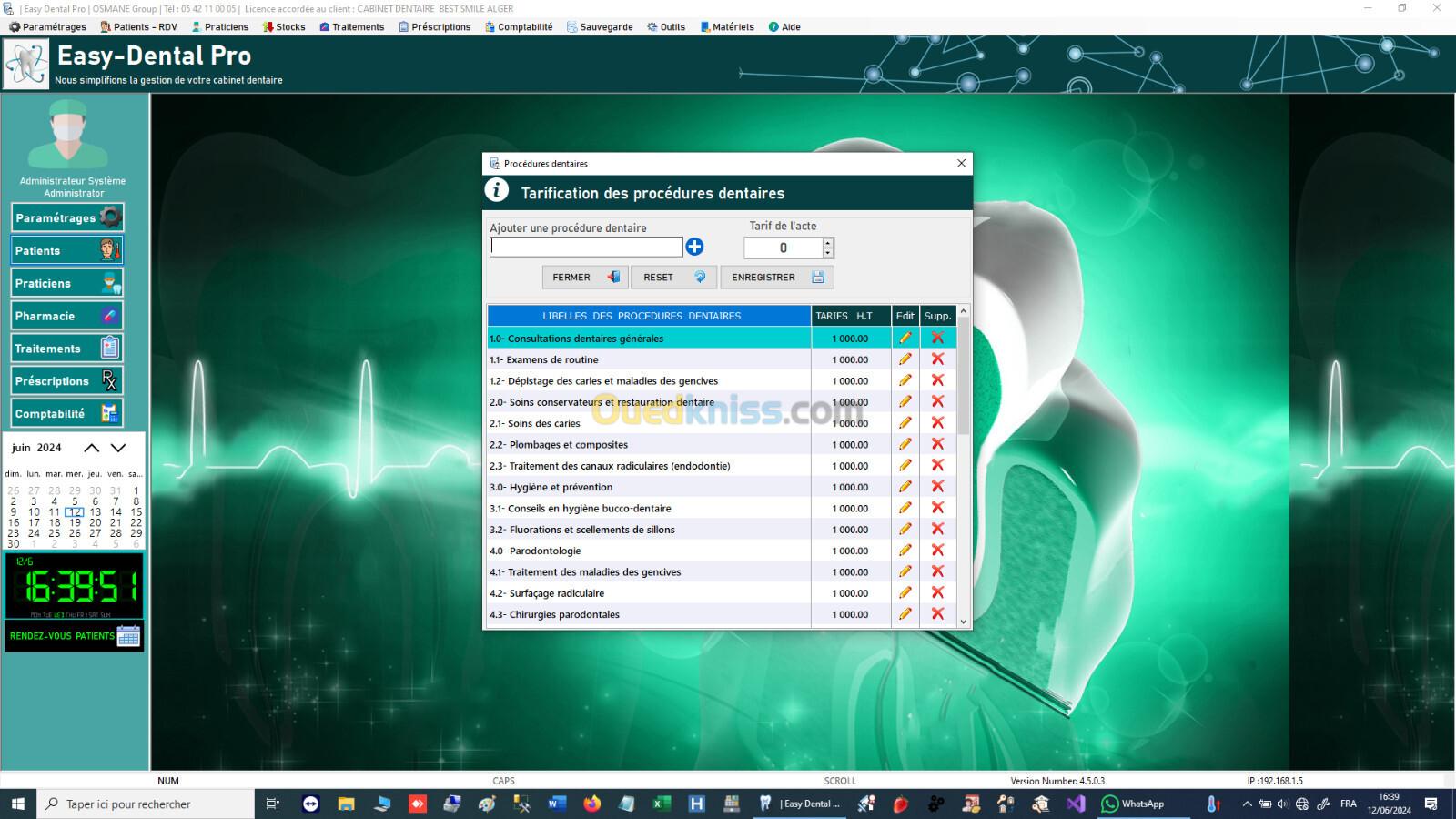
Task: Open Rendez-vous Patients calendar
Action: click(75, 636)
